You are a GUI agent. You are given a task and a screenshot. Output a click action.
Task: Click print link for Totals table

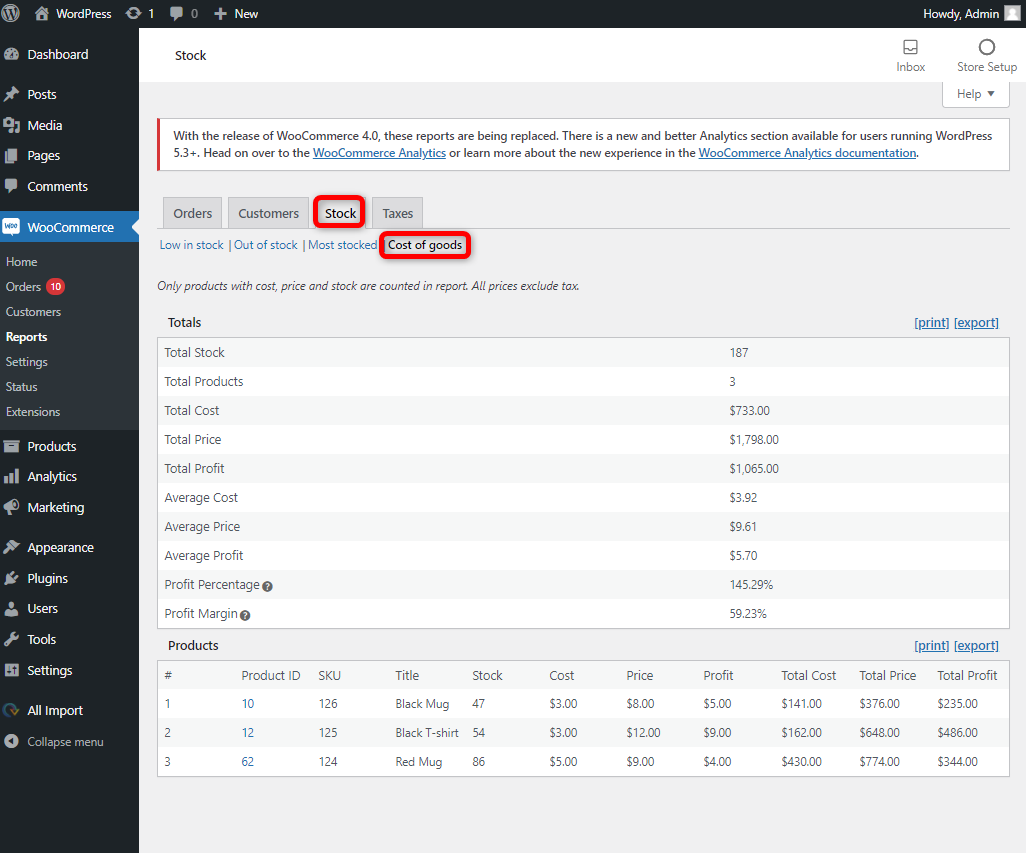[932, 322]
